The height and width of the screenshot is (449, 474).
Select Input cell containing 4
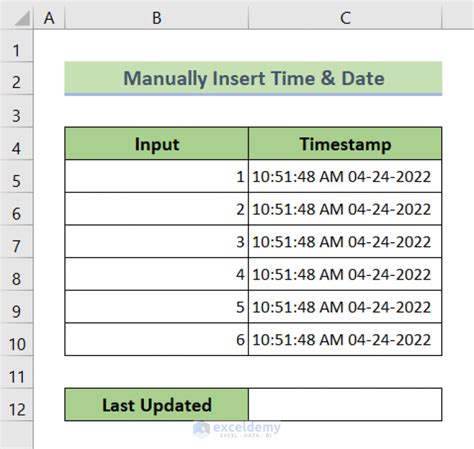pyautogui.click(x=157, y=274)
